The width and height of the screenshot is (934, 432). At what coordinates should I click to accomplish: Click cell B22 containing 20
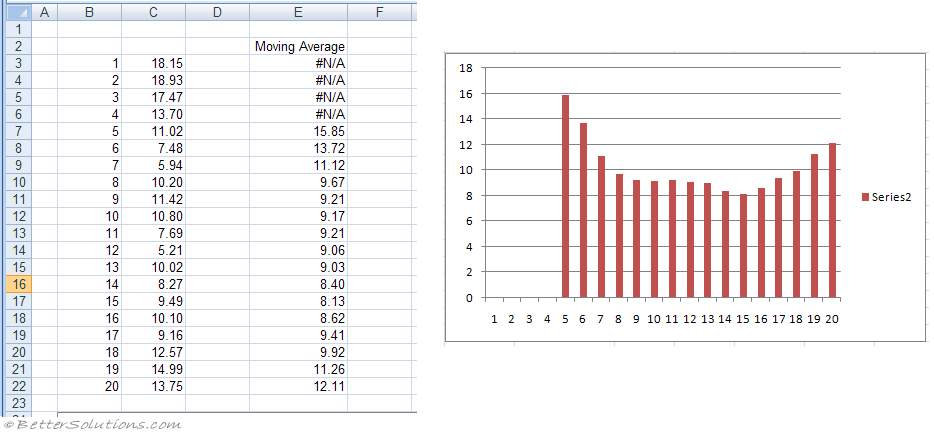[x=89, y=386]
